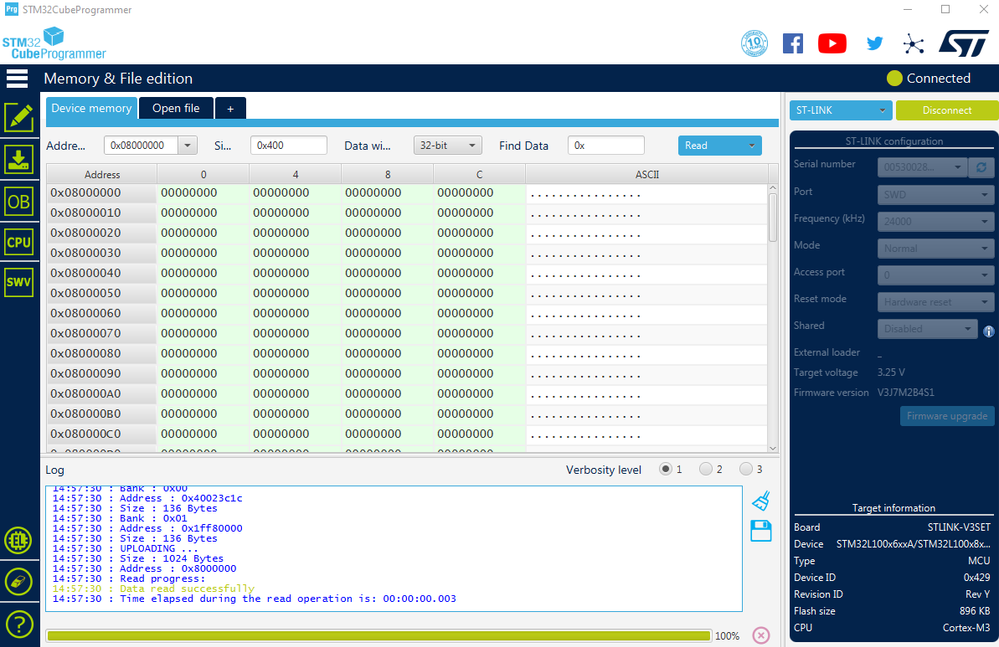The image size is (999, 647).
Task: Click the STM32CubeProgrammer logo
Action: point(54,43)
